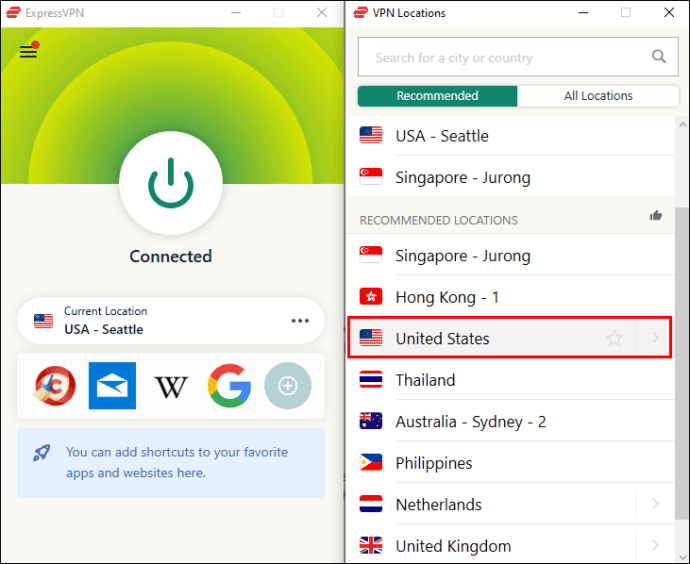Minimize the ExpressVPN main window
This screenshot has width=690, height=564.
[x=236, y=12]
